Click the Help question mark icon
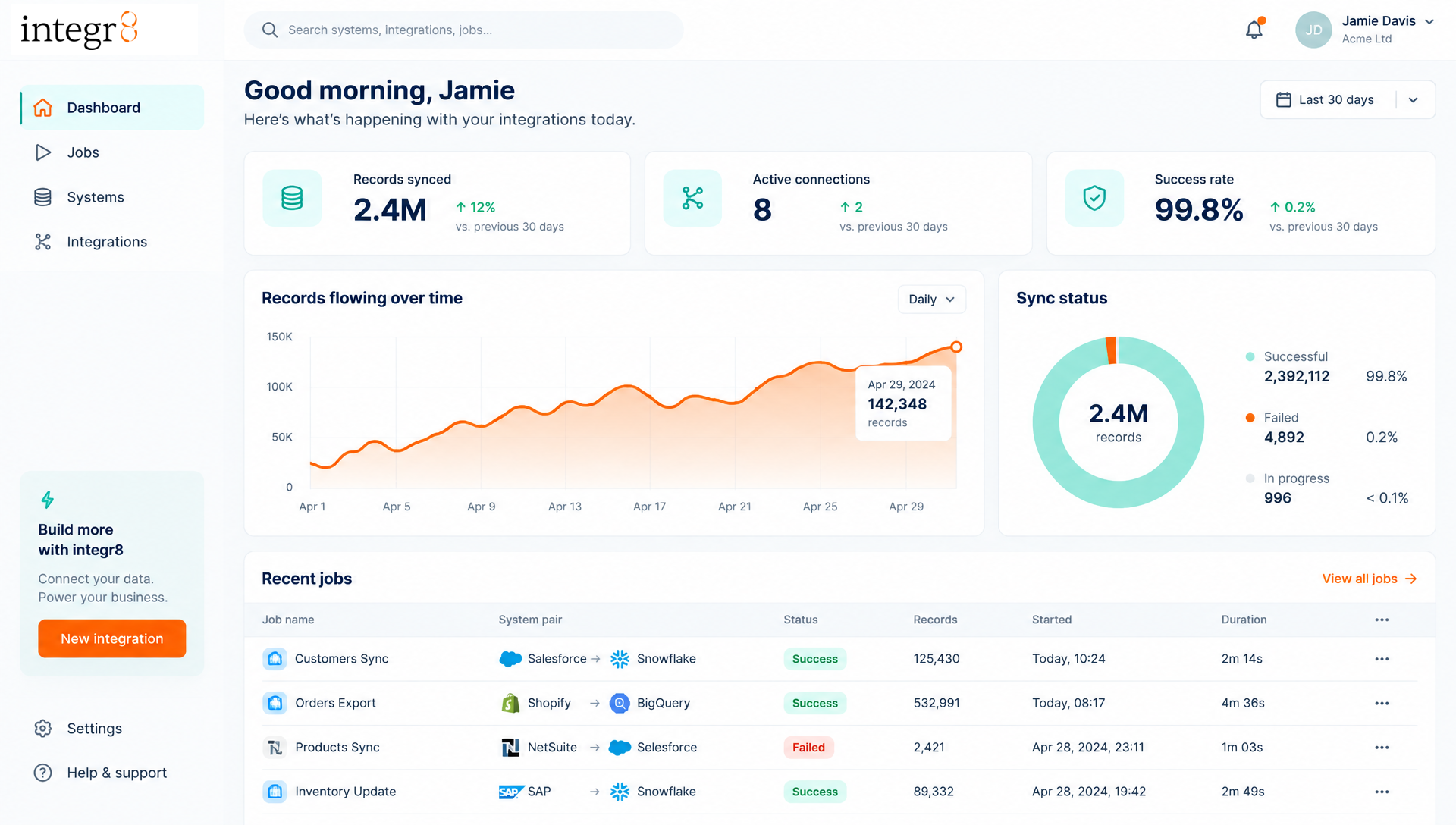Viewport: 1456px width, 825px height. point(43,773)
